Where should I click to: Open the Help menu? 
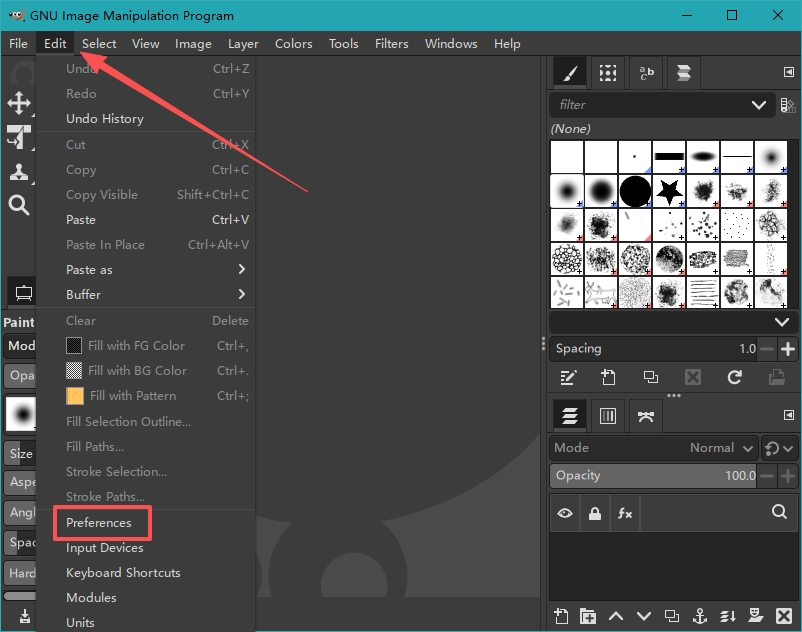[507, 43]
